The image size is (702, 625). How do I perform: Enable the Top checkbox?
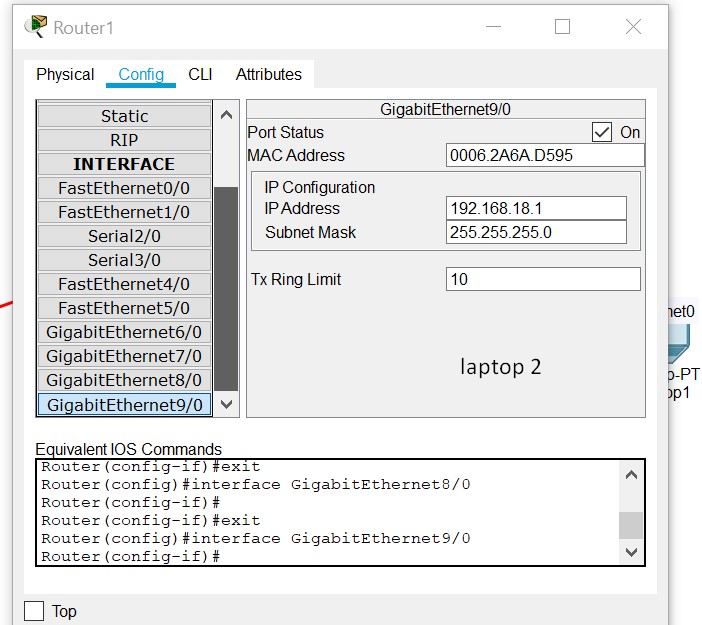click(34, 611)
